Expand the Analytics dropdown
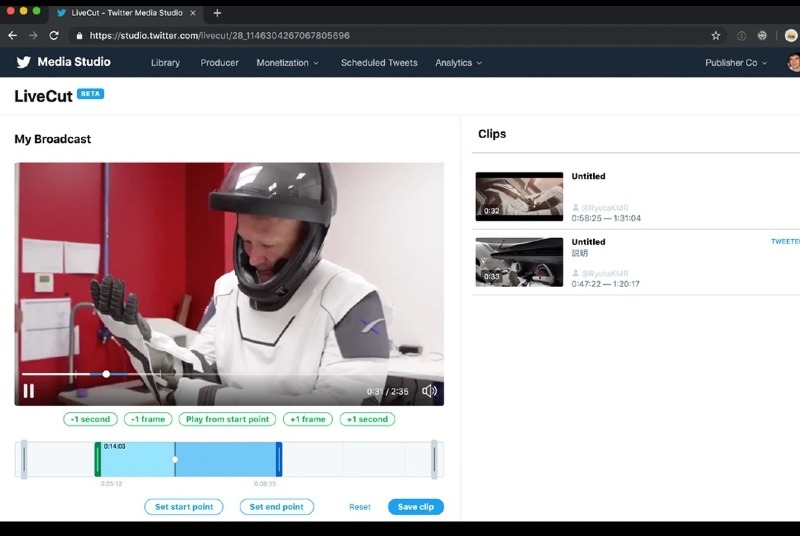Screen dimensions: 800x536 [458, 63]
